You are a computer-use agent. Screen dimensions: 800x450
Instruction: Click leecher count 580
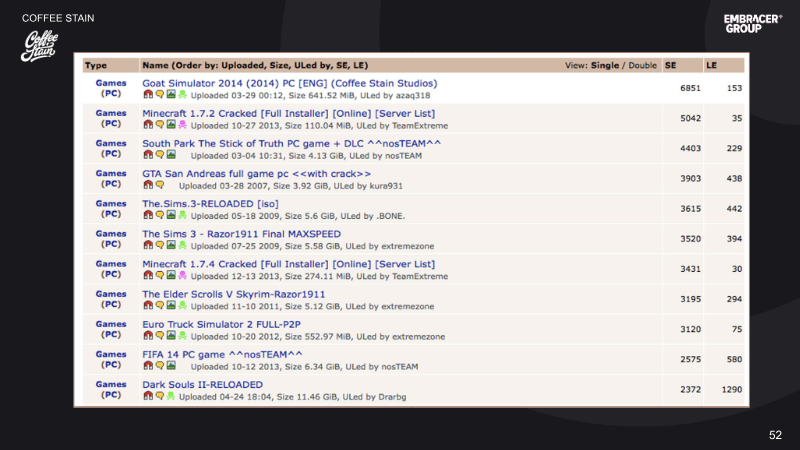[x=734, y=359]
